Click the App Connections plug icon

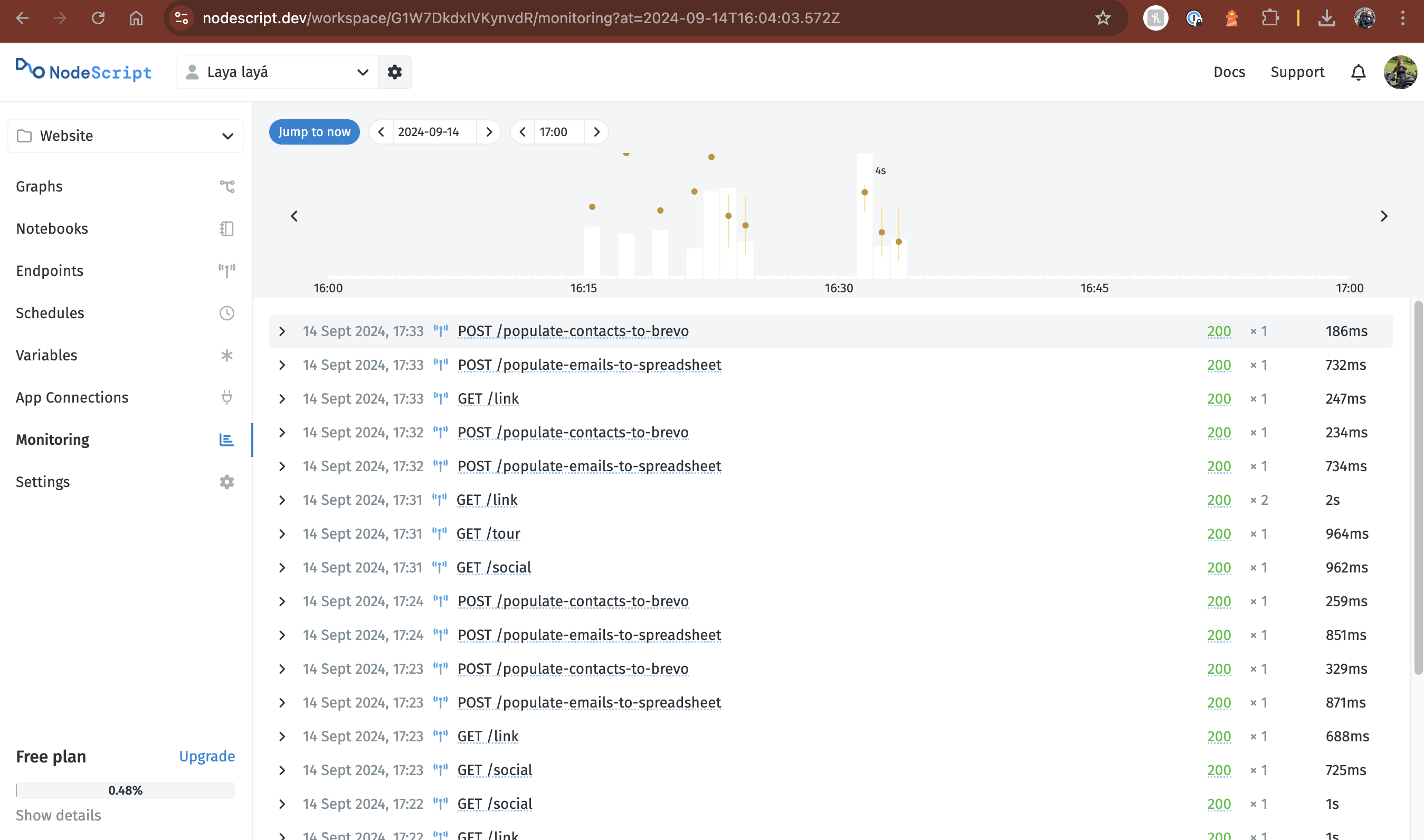pos(226,397)
